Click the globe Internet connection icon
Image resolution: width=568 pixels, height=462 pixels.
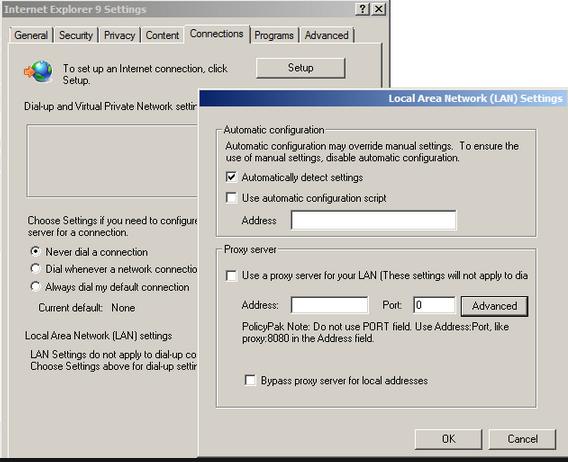click(38, 71)
